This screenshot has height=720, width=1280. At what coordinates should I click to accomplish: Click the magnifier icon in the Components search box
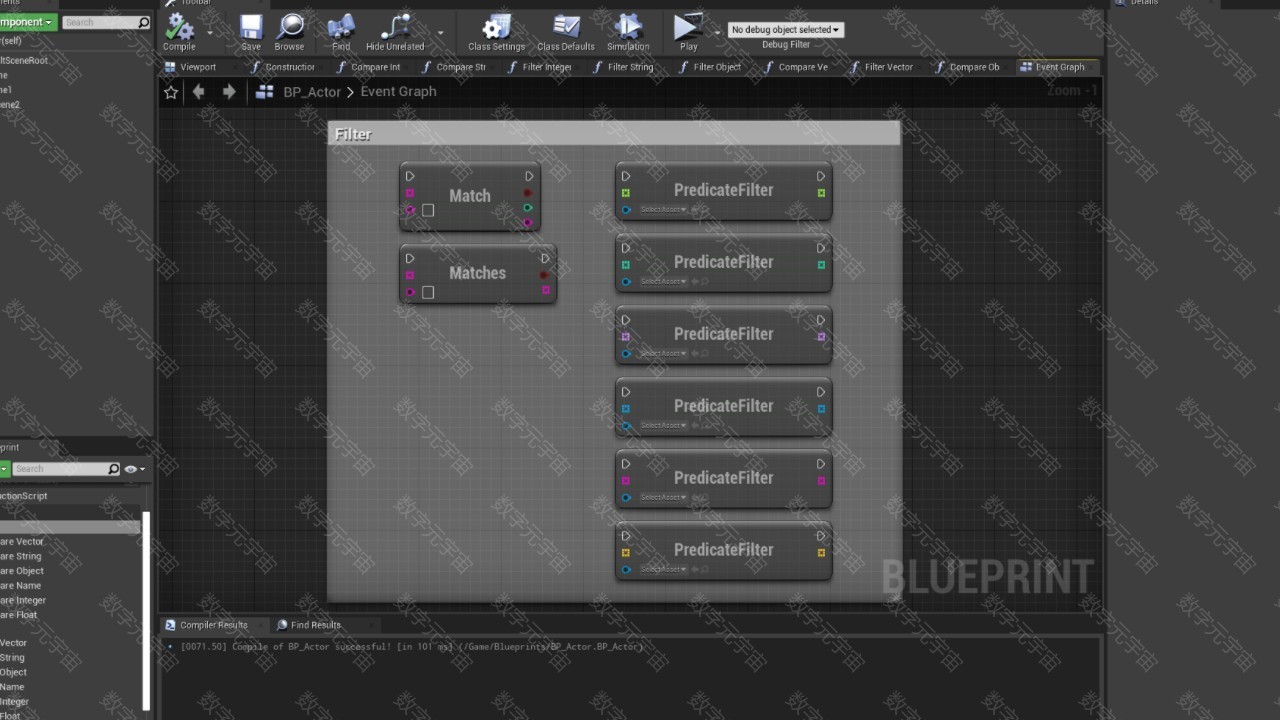pos(143,22)
